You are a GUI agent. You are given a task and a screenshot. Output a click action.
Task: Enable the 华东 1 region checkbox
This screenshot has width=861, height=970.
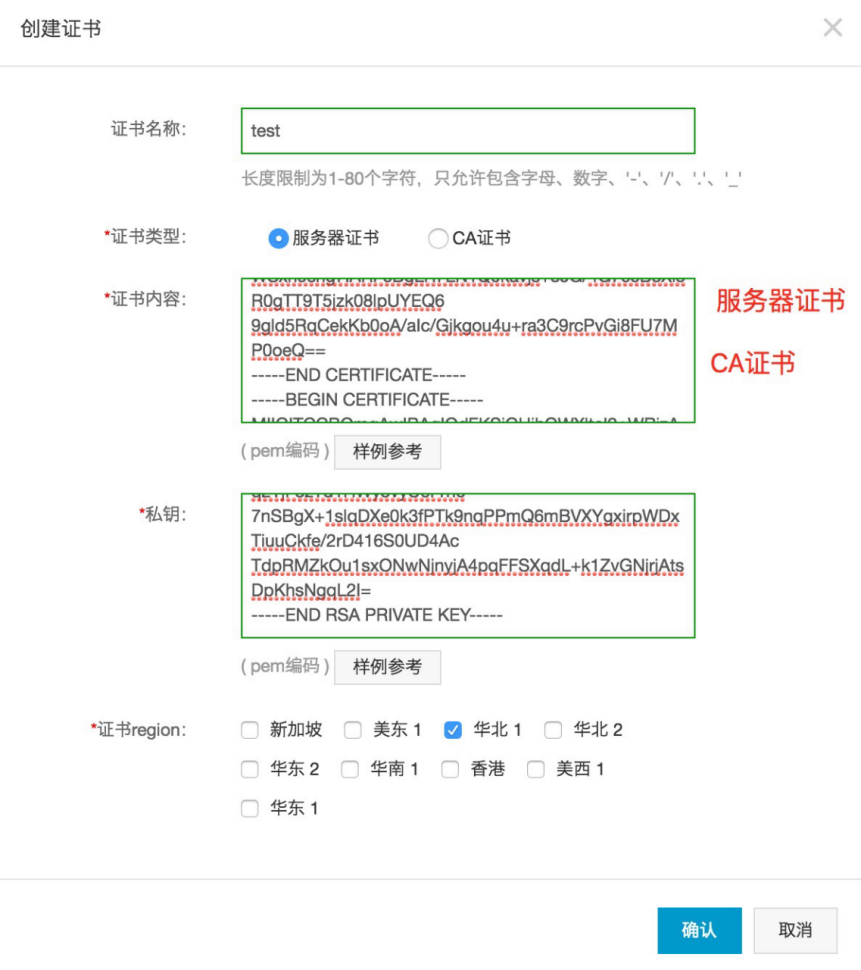pos(250,809)
